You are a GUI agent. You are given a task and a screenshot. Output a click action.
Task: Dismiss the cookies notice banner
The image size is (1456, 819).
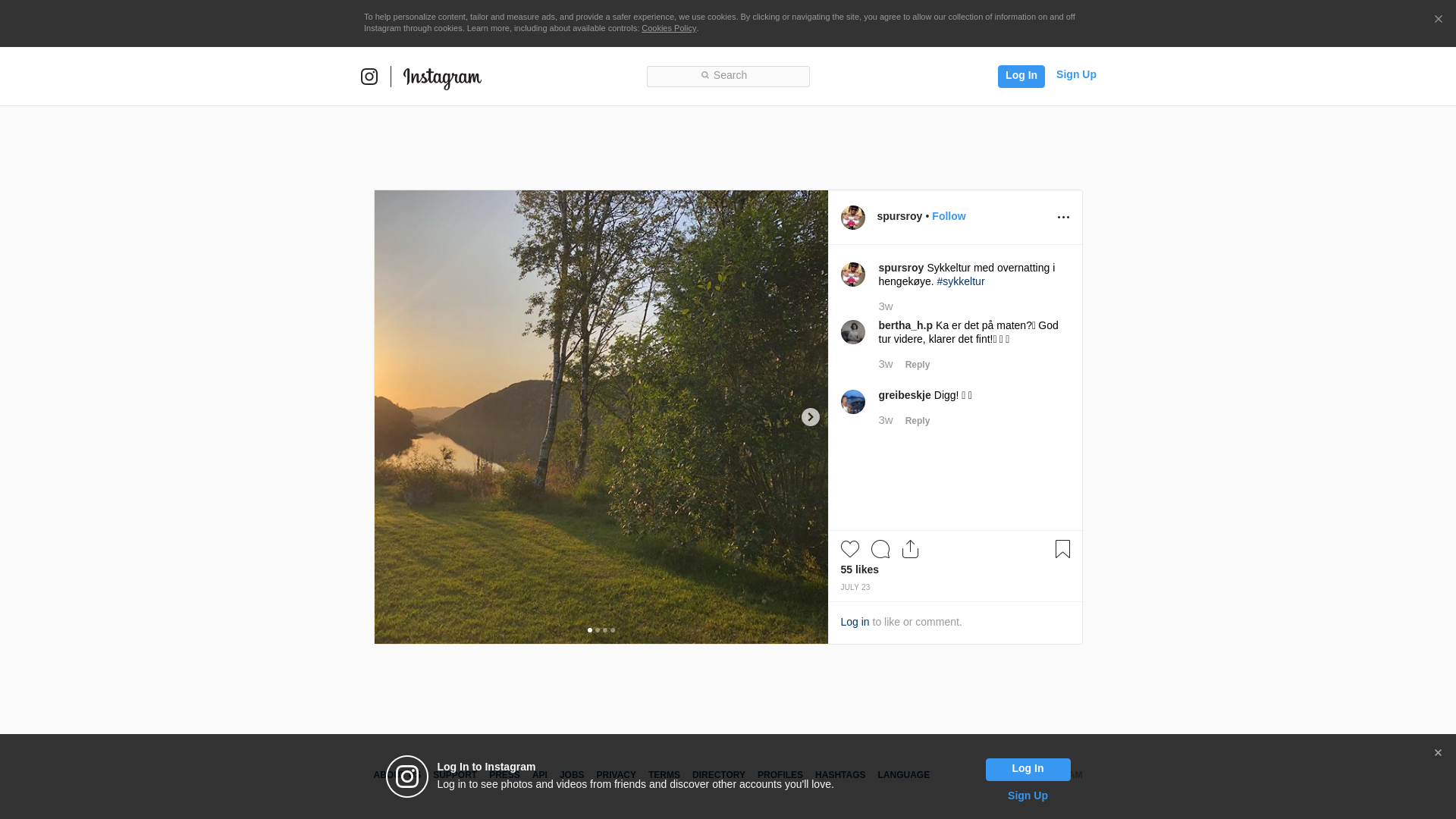(1438, 20)
